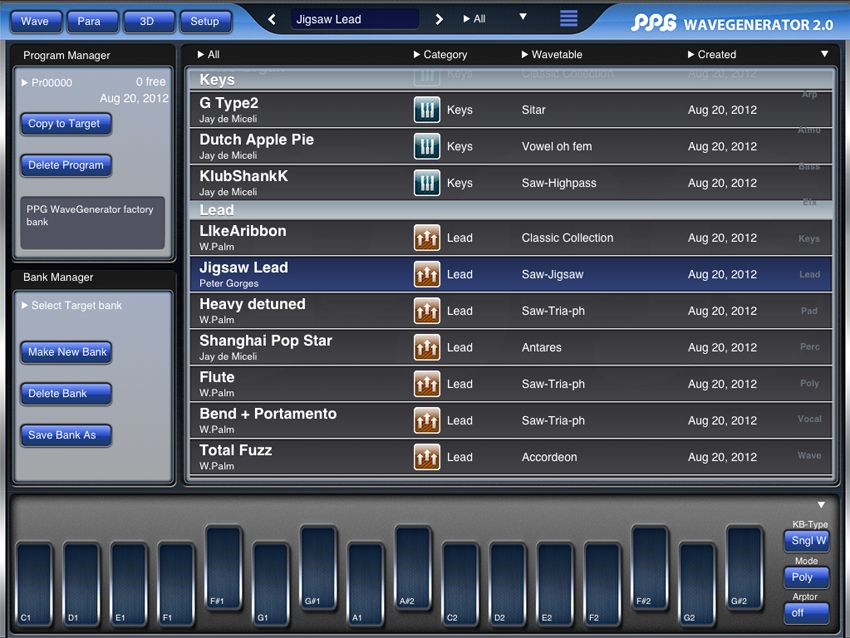
Task: Edit the PPG WaveGenerator factory bank description
Action: pos(93,223)
